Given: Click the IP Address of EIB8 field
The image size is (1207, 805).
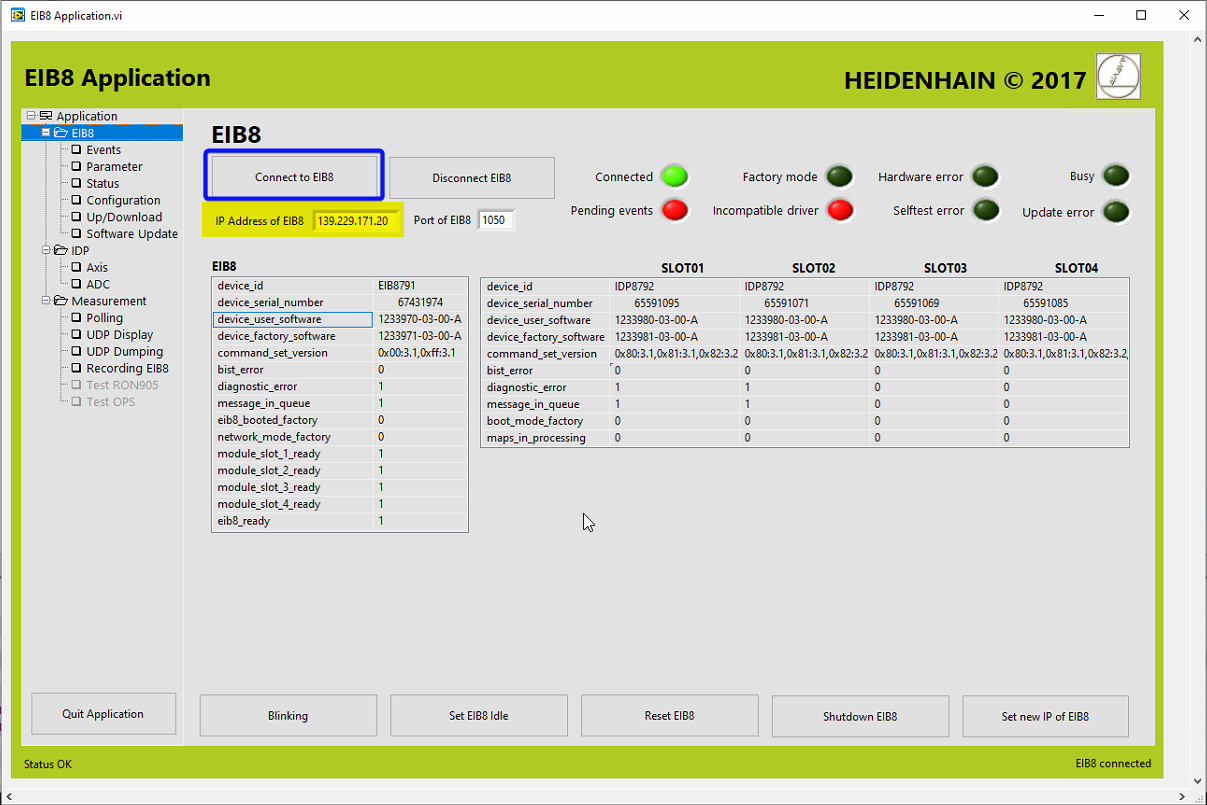Looking at the screenshot, I should (x=355, y=221).
